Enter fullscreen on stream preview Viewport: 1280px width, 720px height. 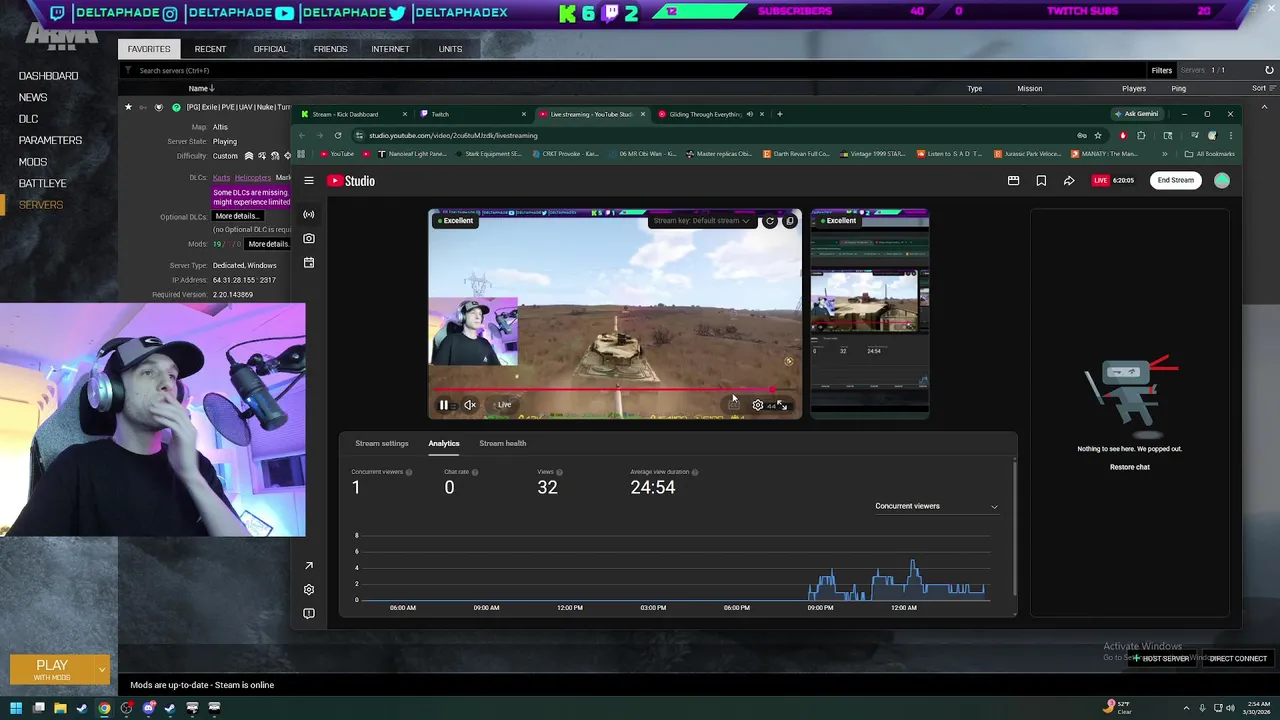(x=783, y=405)
